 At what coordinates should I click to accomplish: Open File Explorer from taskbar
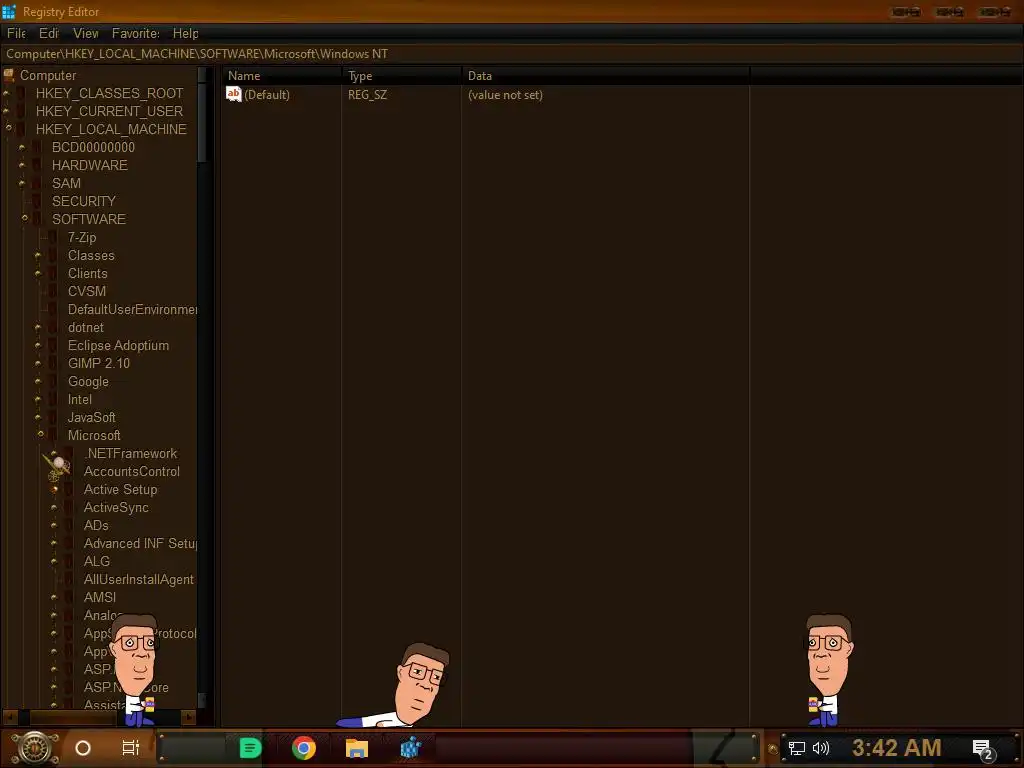pyautogui.click(x=357, y=748)
